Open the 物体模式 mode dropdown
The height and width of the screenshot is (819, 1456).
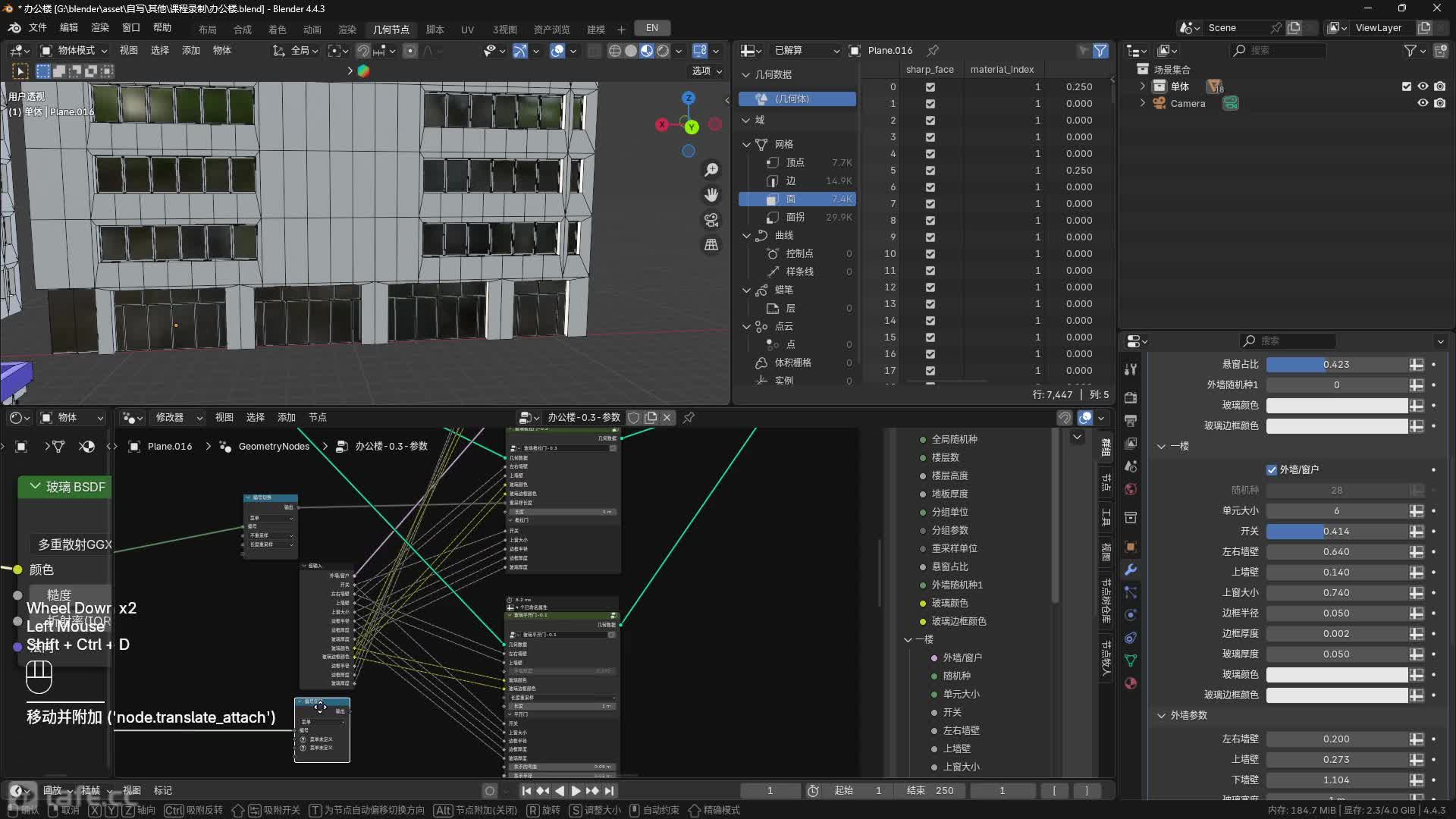pyautogui.click(x=74, y=51)
